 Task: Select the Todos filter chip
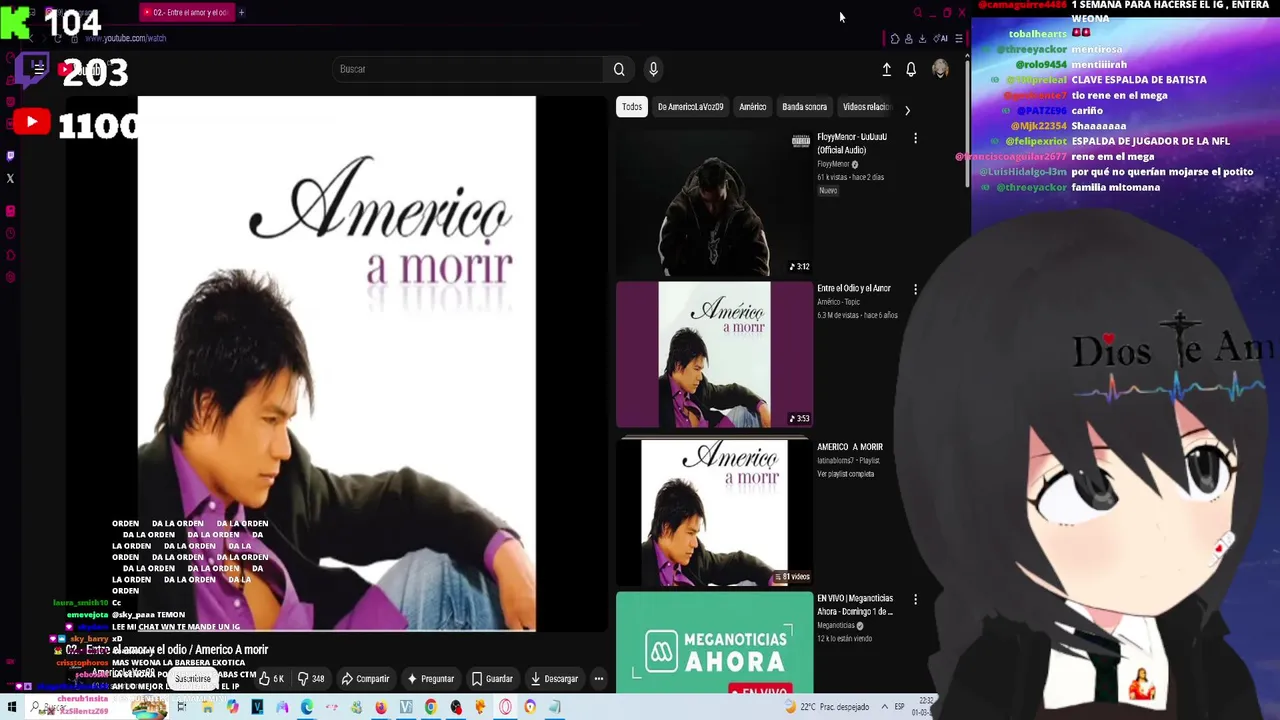point(632,107)
